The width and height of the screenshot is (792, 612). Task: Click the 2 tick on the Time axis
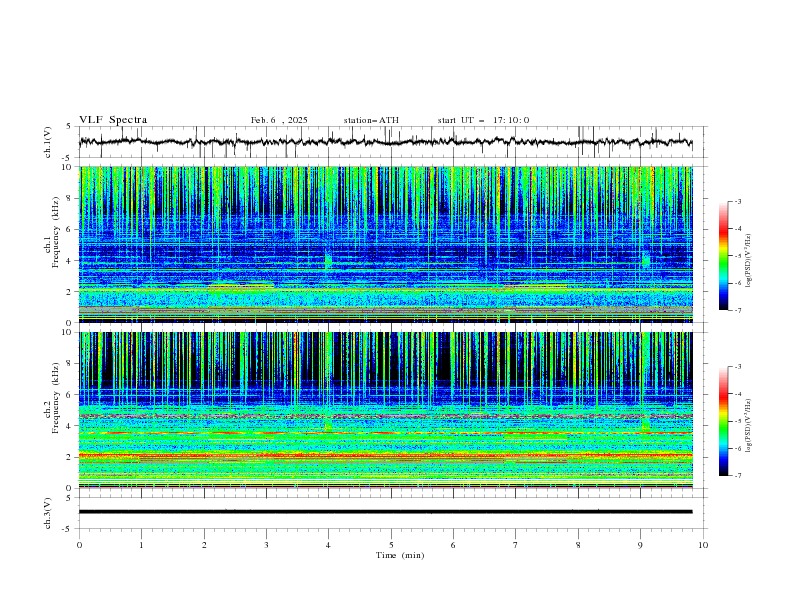pos(204,545)
